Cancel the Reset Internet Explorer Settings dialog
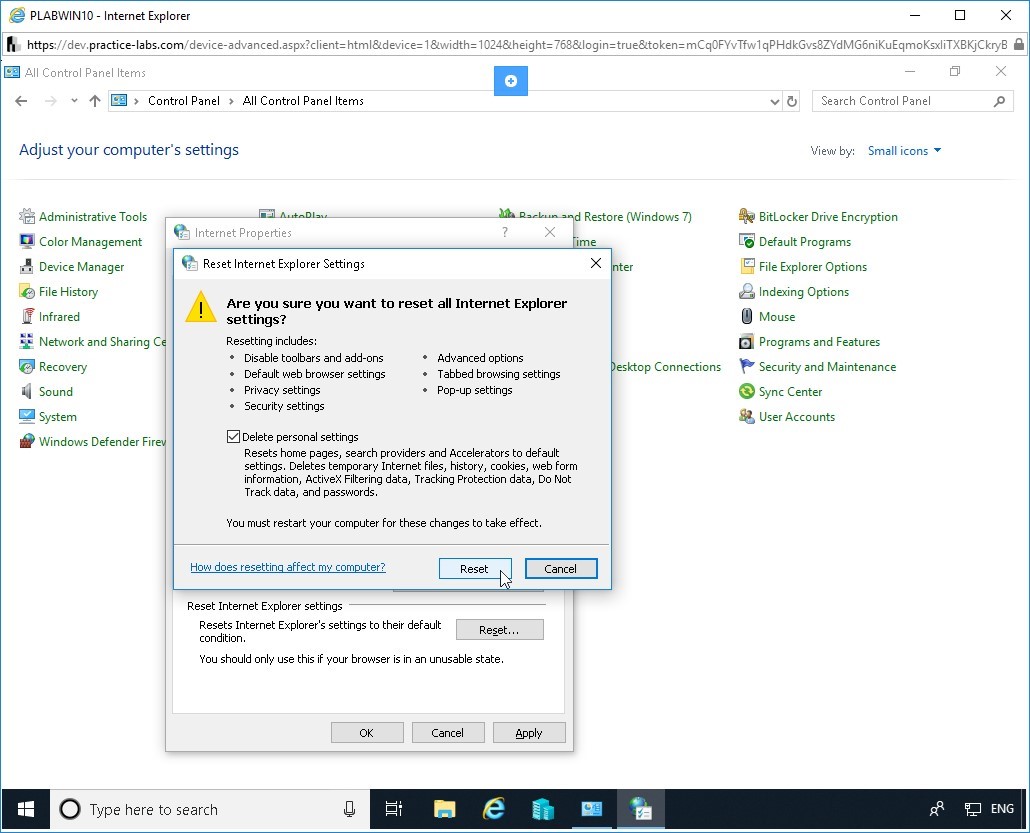Screen dimensions: 1030x833 pyautogui.click(x=561, y=568)
